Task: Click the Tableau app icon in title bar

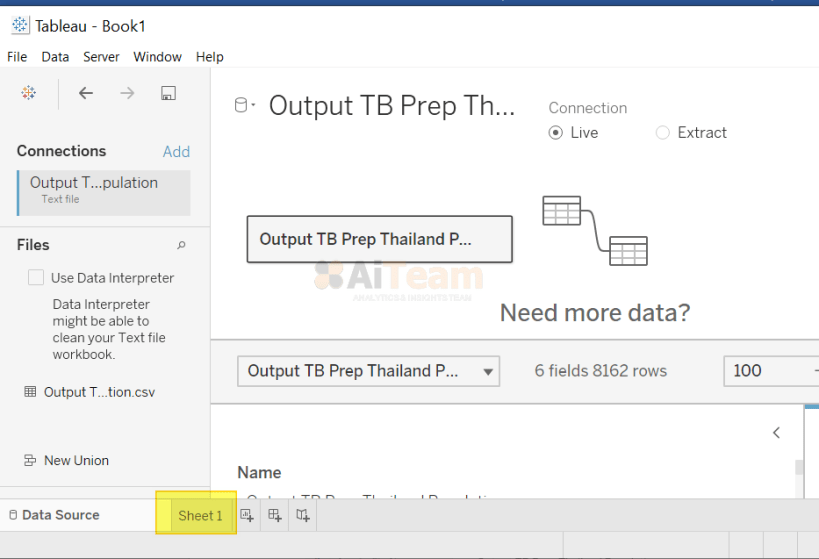Action: click(x=20, y=25)
